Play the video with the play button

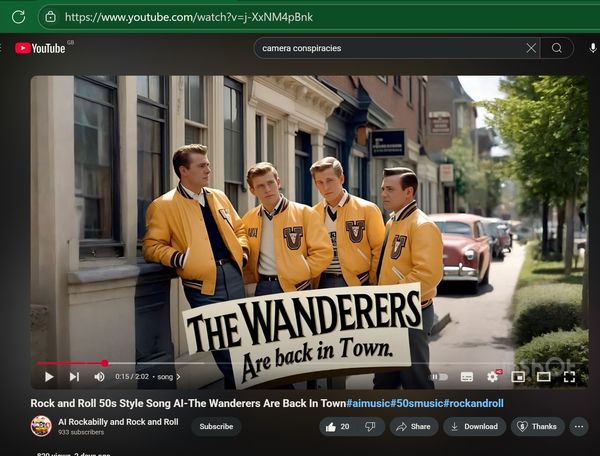point(49,377)
